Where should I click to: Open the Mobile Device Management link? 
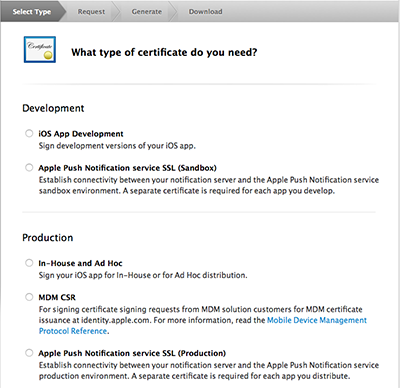point(317,320)
